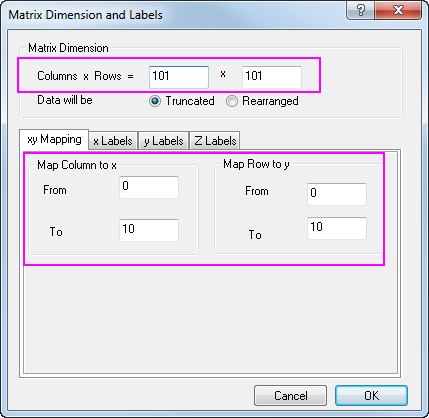
Task: Click the Cancel button
Action: point(290,396)
